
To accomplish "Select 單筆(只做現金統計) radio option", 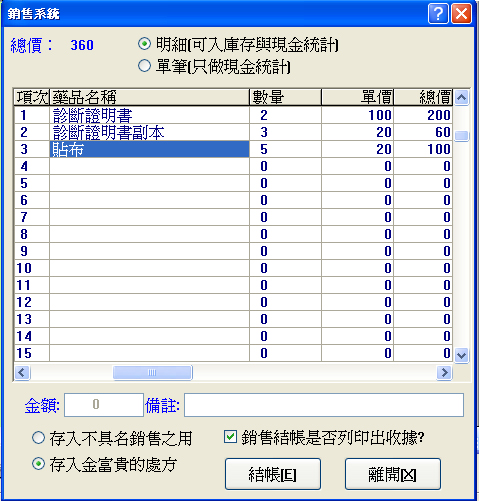I will point(144,66).
